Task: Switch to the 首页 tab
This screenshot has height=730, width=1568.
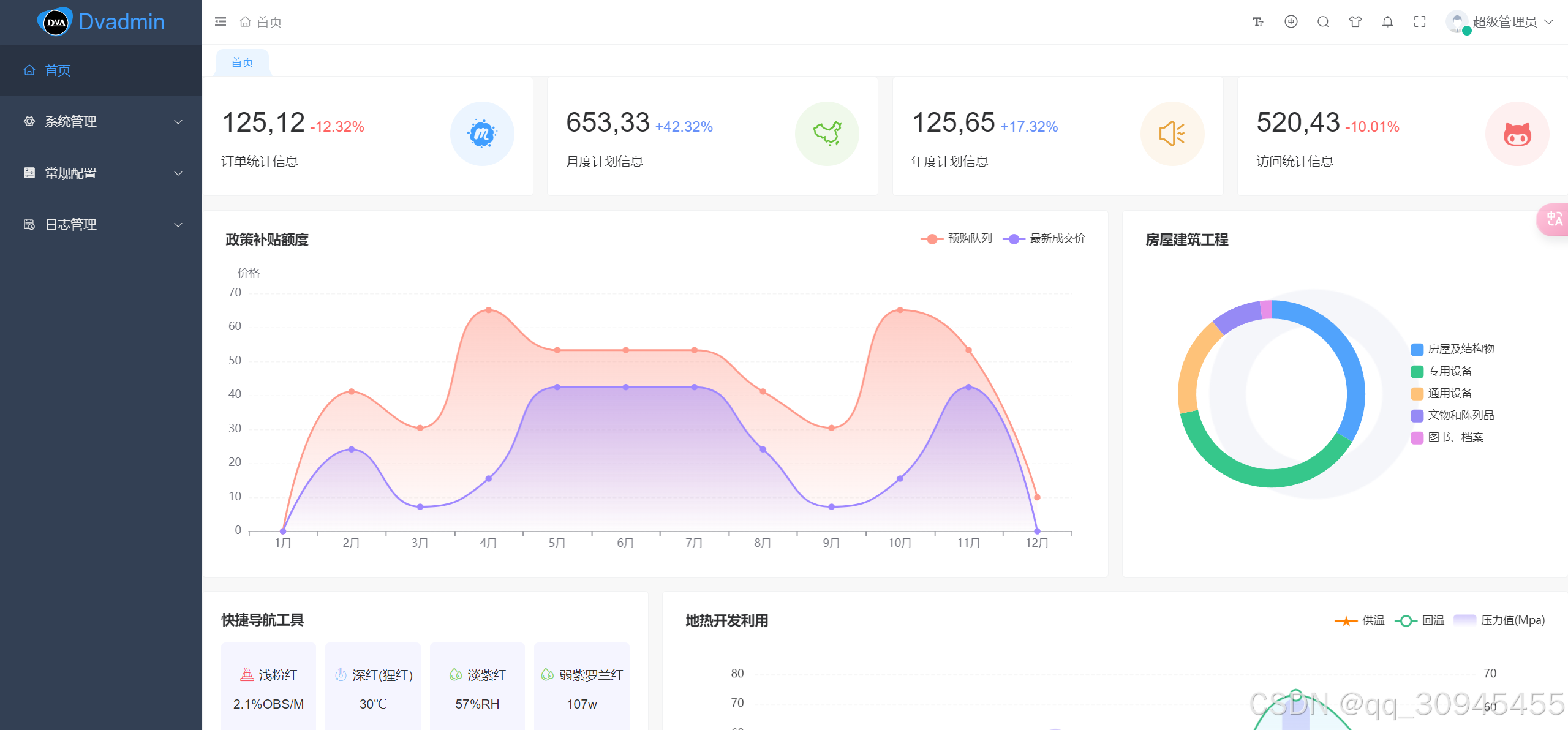Action: pos(242,62)
